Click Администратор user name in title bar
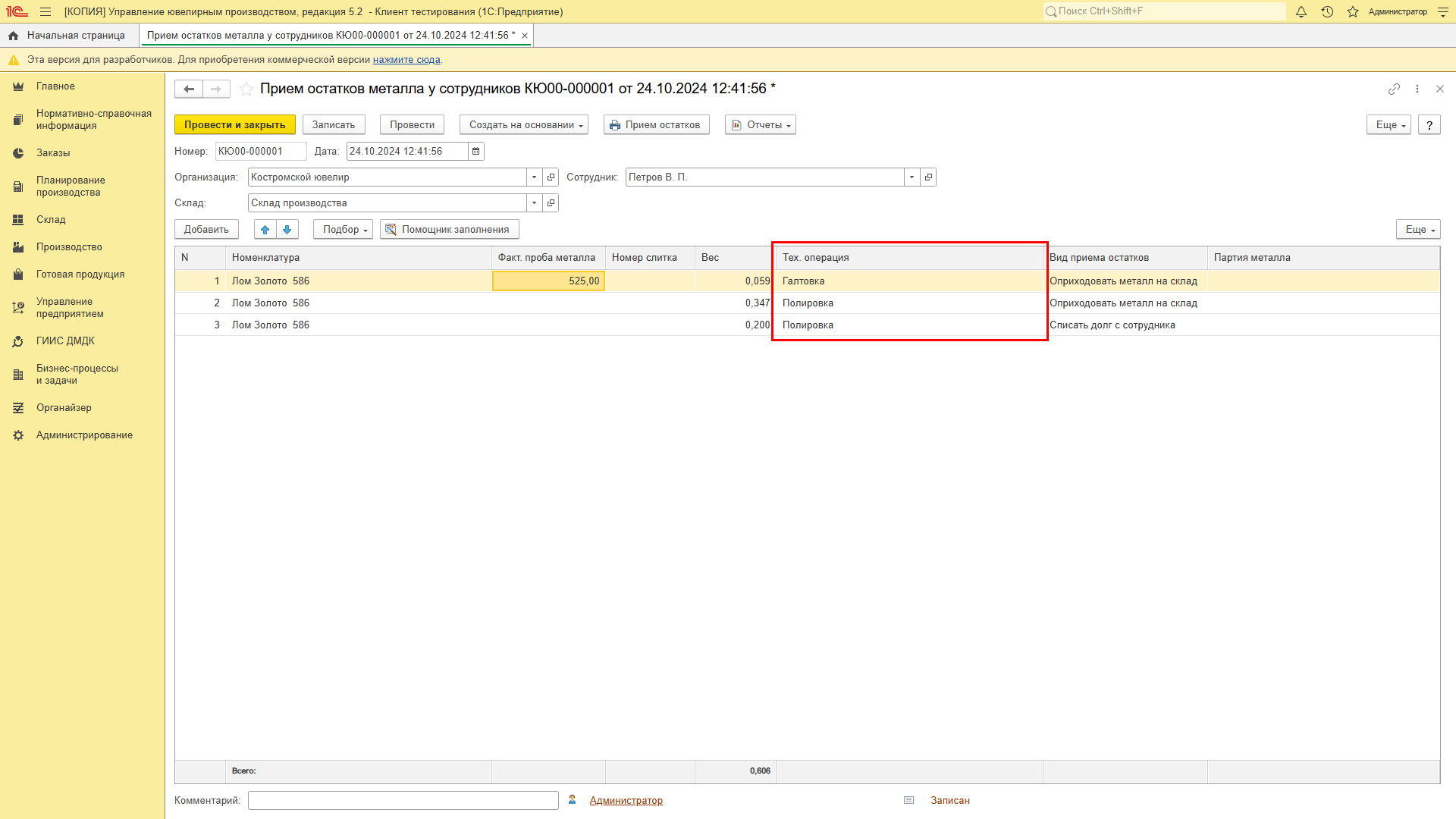Viewport: 1456px width, 819px height. click(x=1398, y=12)
